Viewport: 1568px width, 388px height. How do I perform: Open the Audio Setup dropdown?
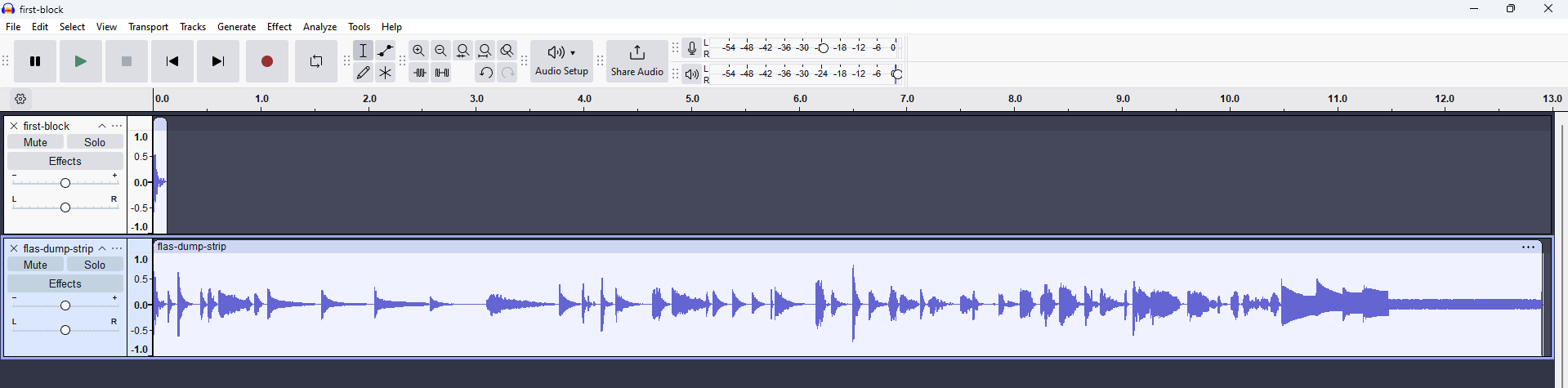pyautogui.click(x=562, y=61)
